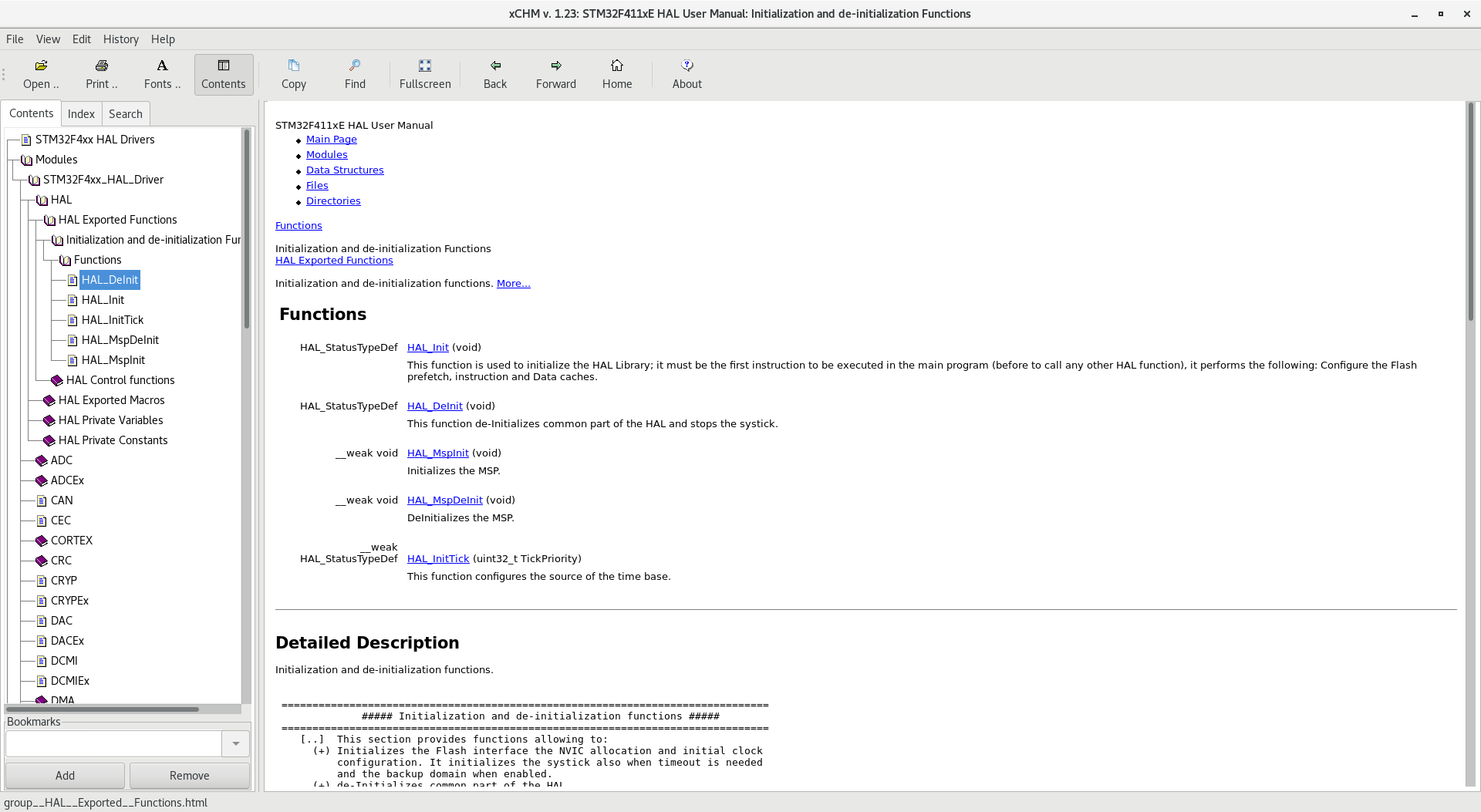Screen dimensions: 1481x812
Task: Switch to Fullscreen mode
Action: click(x=425, y=74)
